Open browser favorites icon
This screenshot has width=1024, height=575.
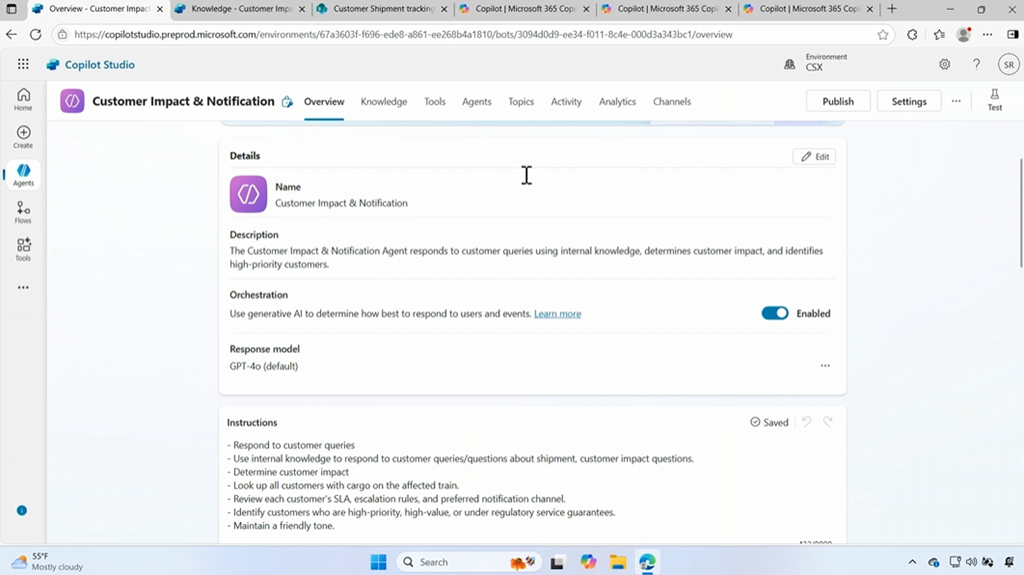tap(939, 35)
